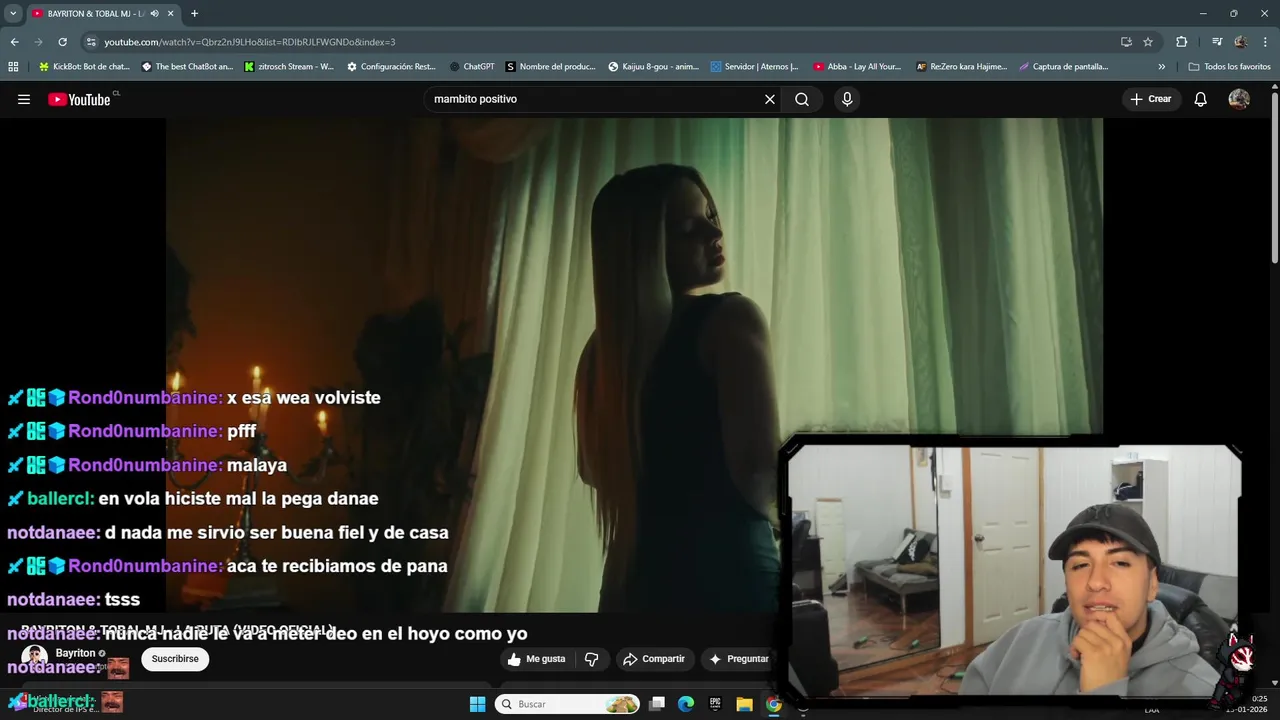Image resolution: width=1280 pixels, height=720 pixels.
Task: View site information icon in address bar
Action: click(91, 42)
